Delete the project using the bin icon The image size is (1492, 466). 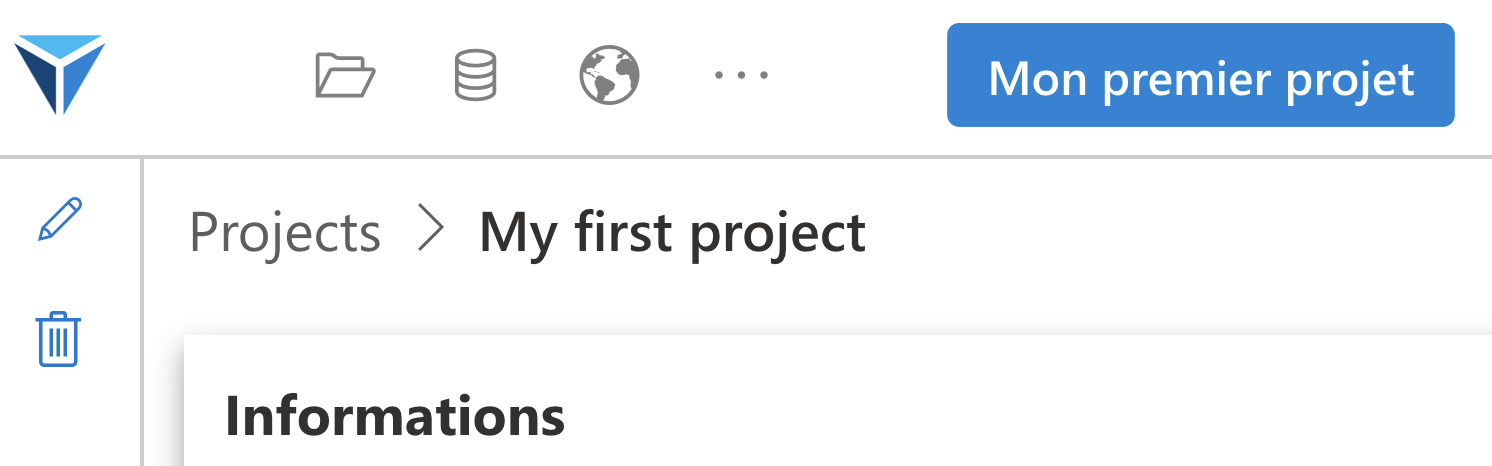pyautogui.click(x=59, y=339)
